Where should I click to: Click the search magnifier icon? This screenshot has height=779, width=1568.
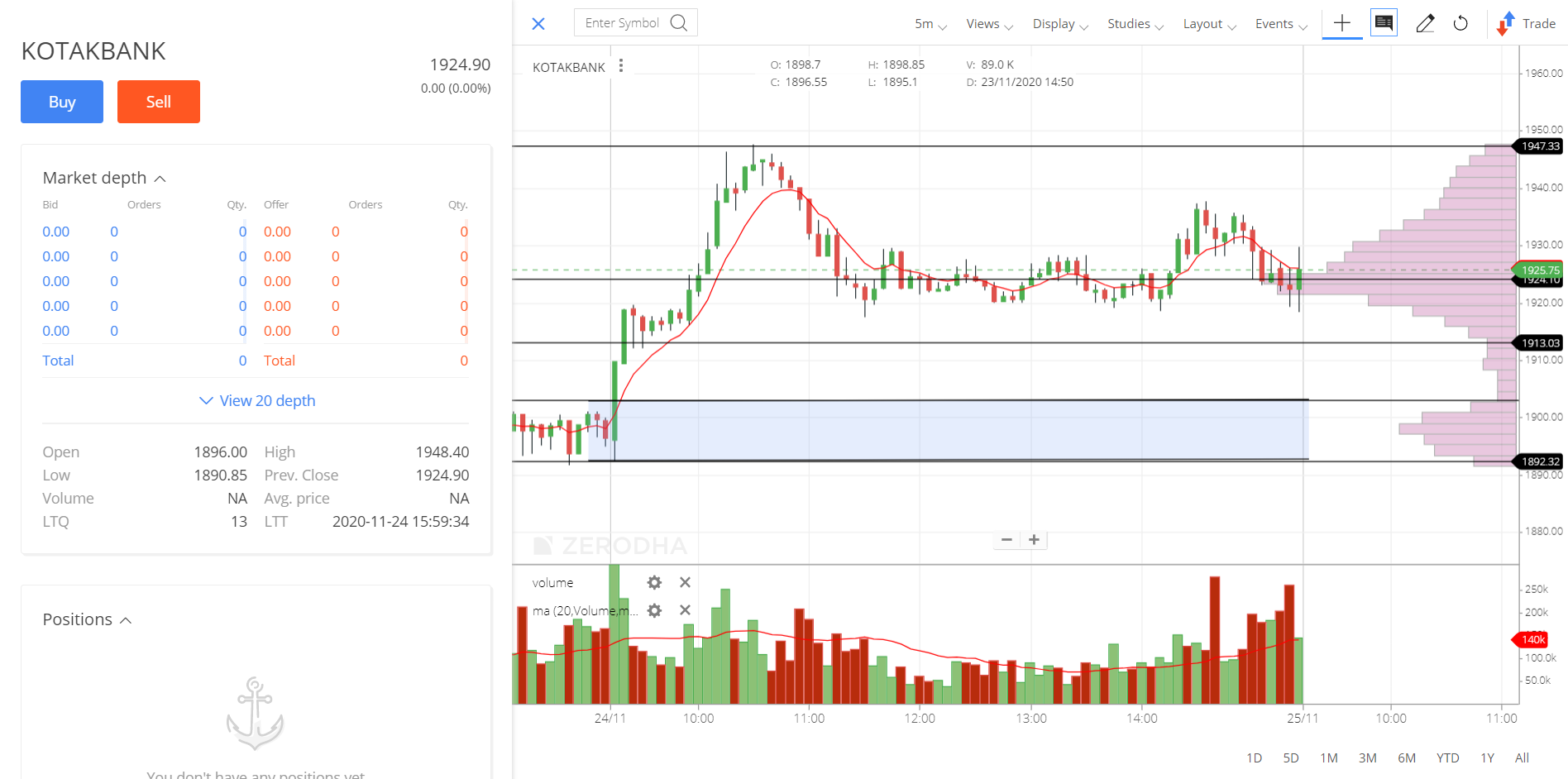pos(679,22)
